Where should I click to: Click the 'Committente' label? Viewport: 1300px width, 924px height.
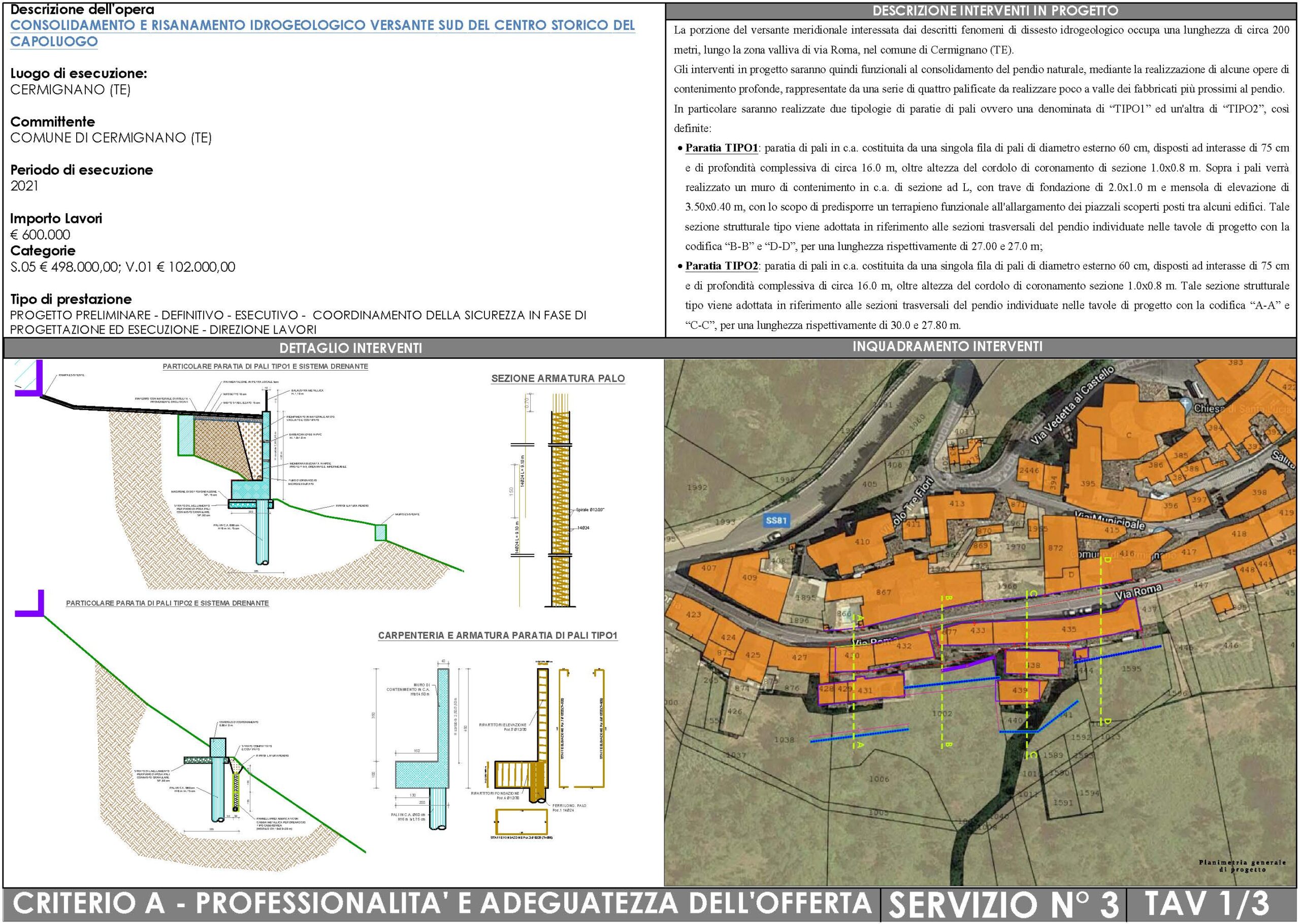(x=52, y=121)
